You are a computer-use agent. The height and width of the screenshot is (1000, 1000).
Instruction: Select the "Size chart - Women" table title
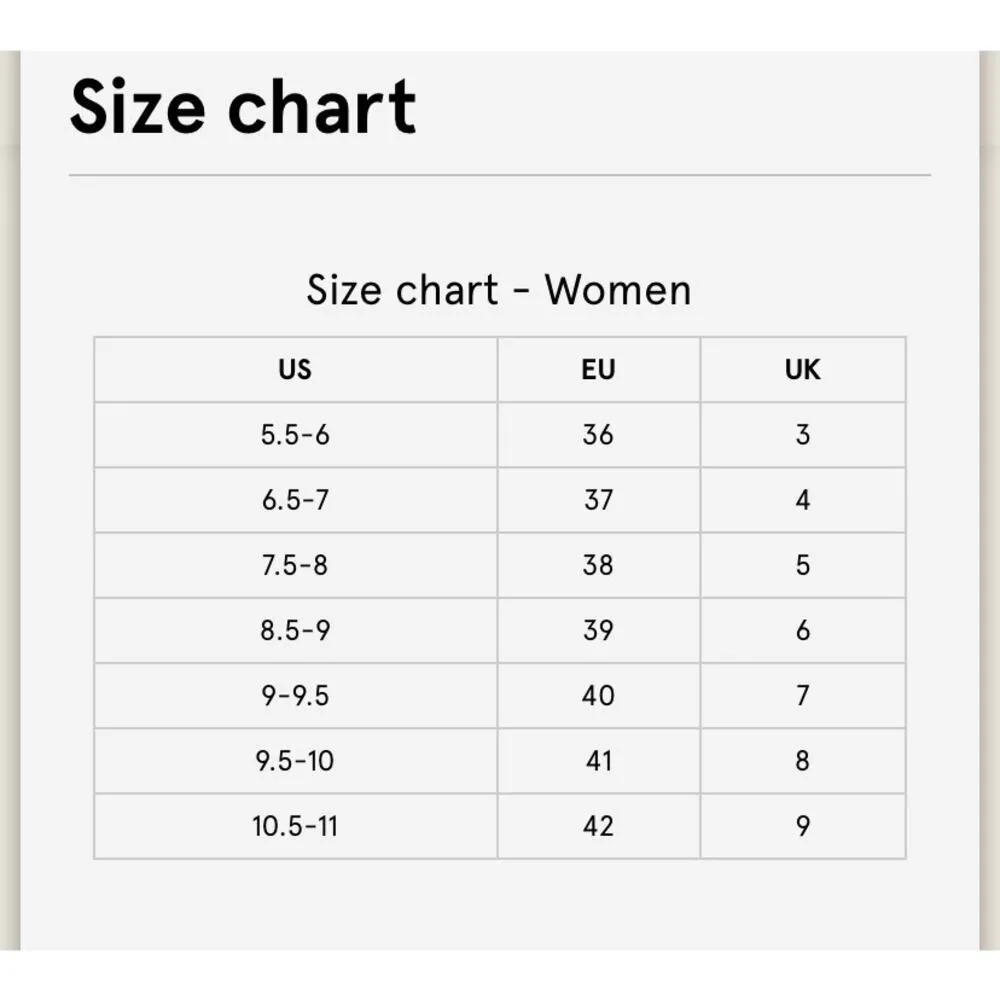click(498, 290)
